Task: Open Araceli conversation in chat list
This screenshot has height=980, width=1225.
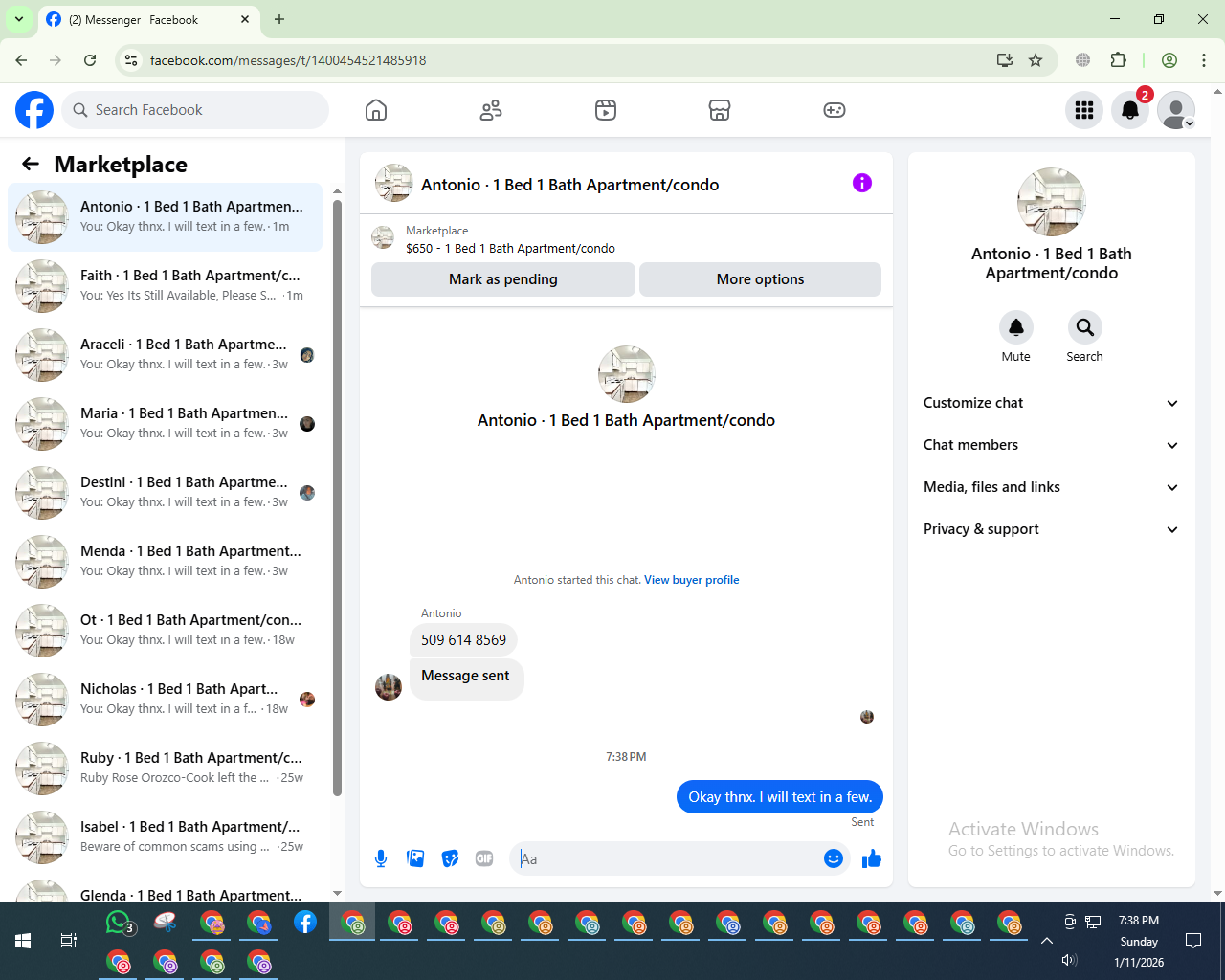Action: click(165, 355)
